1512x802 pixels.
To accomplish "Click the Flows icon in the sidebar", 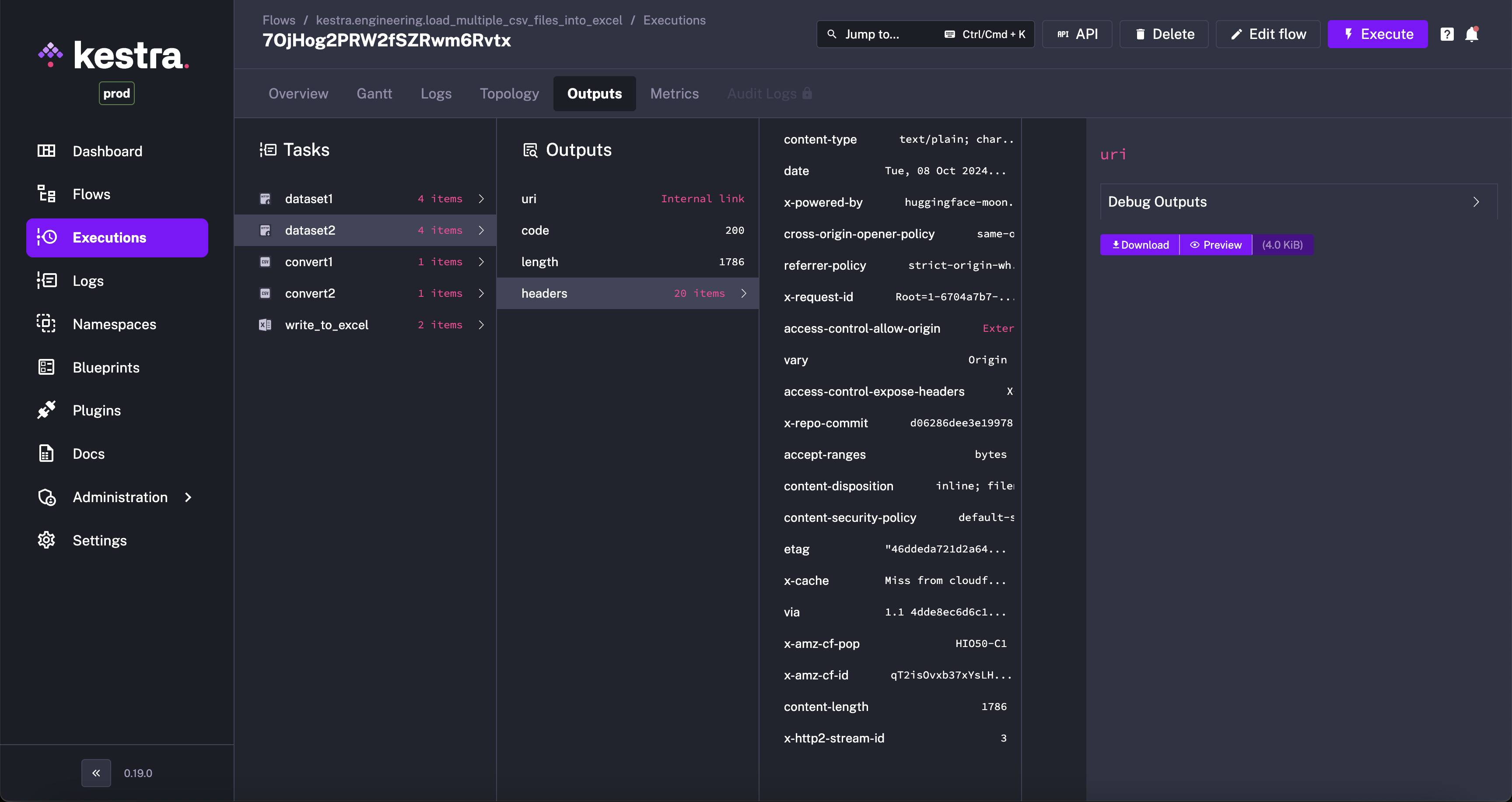I will click(46, 194).
